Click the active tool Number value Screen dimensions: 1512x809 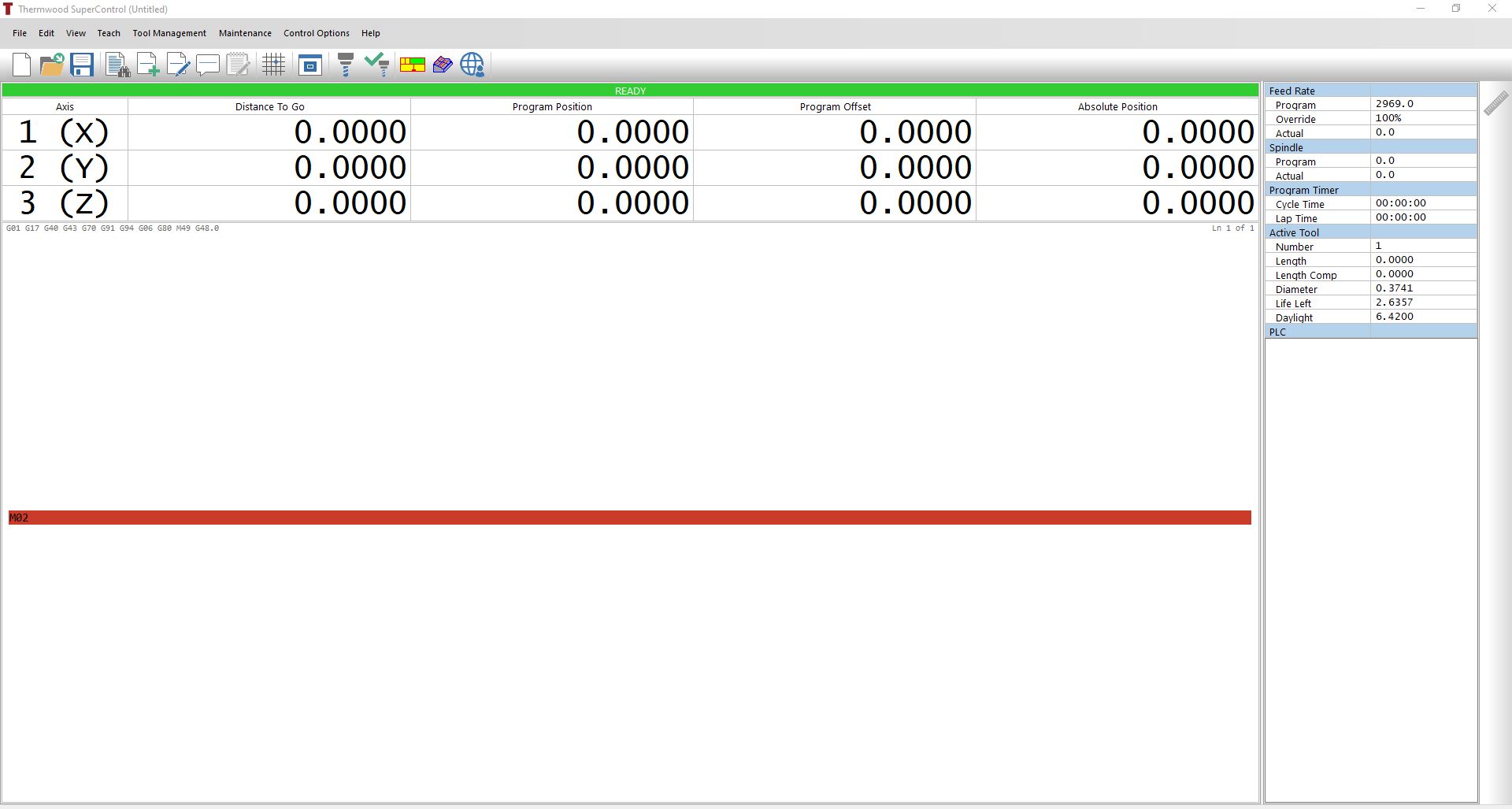click(1424, 246)
